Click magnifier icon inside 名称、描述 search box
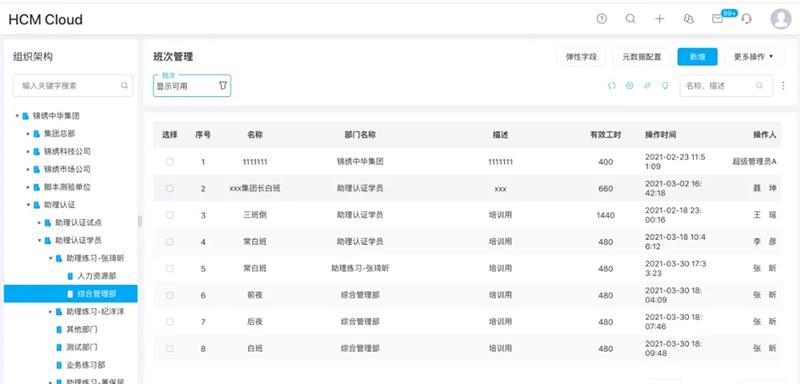 click(x=760, y=86)
